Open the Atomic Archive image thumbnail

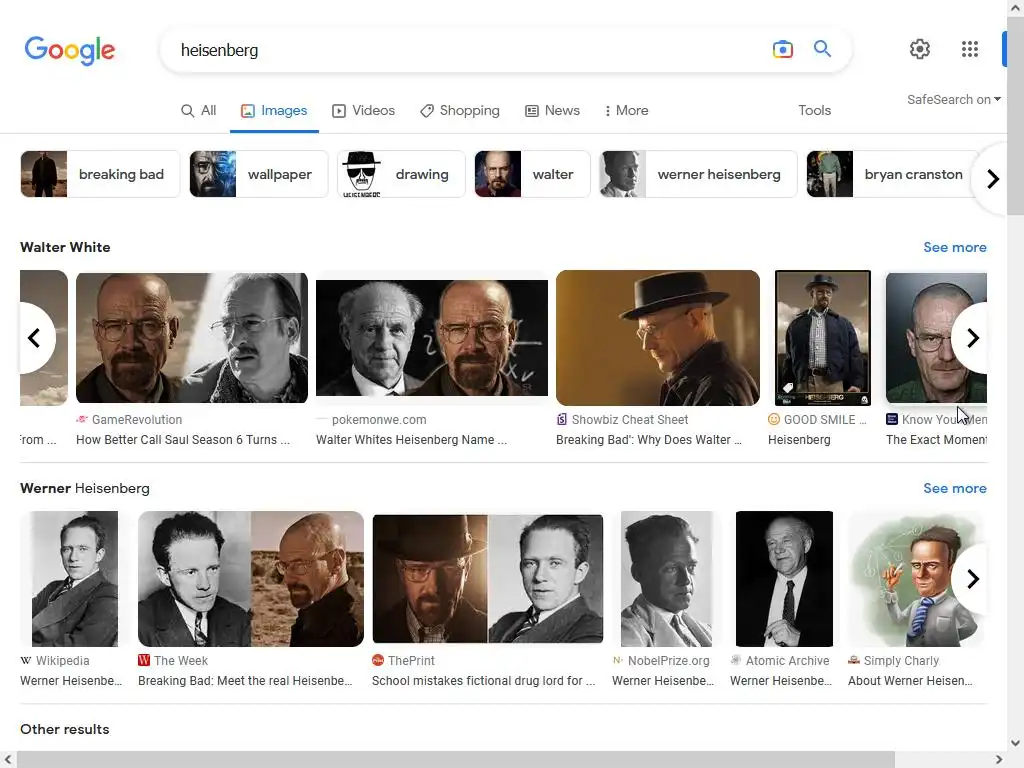(x=784, y=579)
